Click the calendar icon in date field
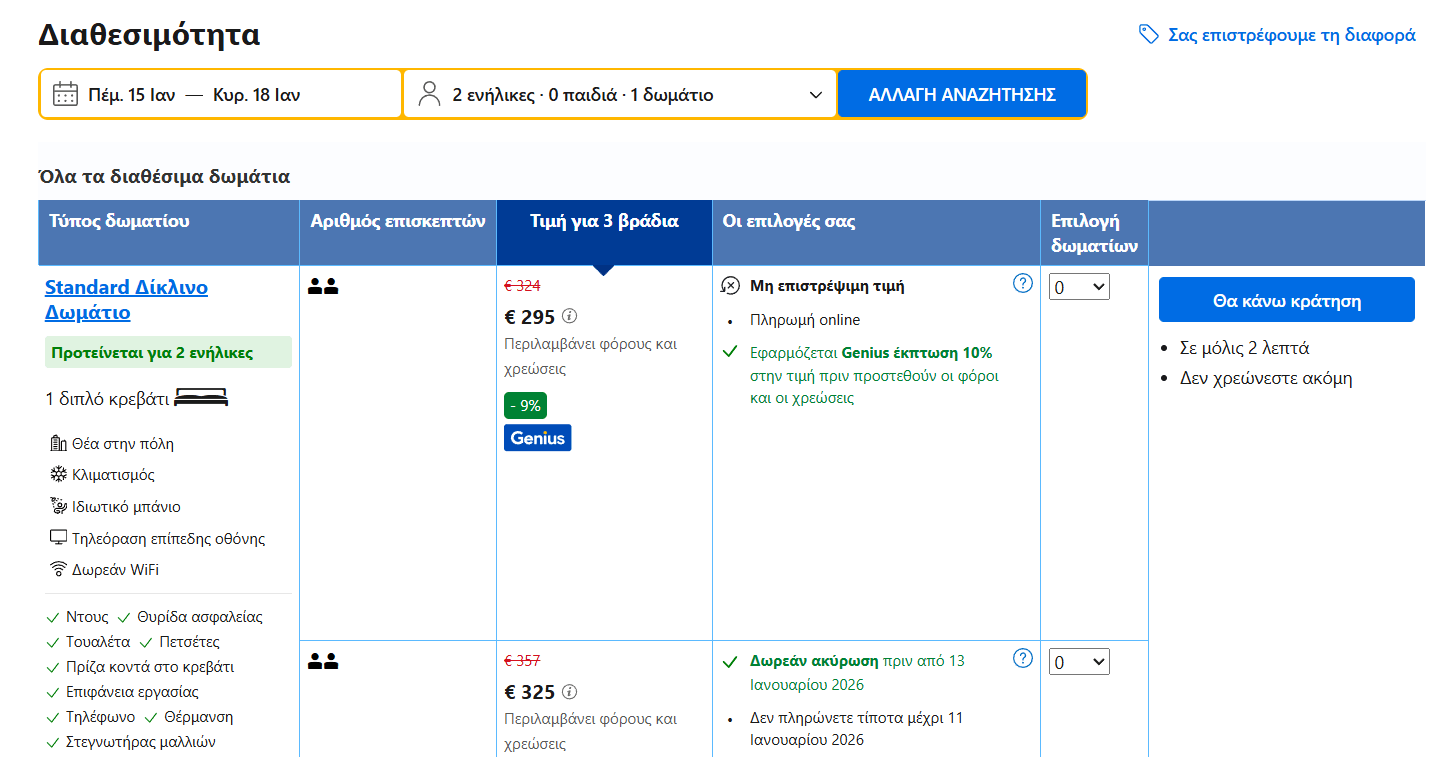Viewport: 1441px width, 757px height. point(65,95)
